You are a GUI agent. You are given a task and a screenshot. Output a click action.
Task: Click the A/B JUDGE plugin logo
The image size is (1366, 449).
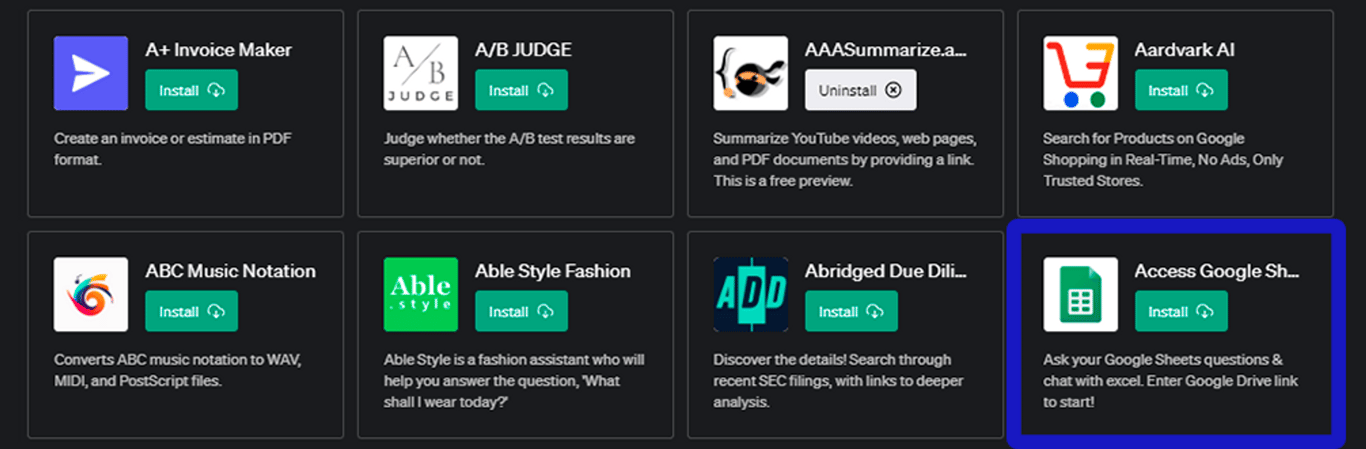pyautogui.click(x=421, y=73)
